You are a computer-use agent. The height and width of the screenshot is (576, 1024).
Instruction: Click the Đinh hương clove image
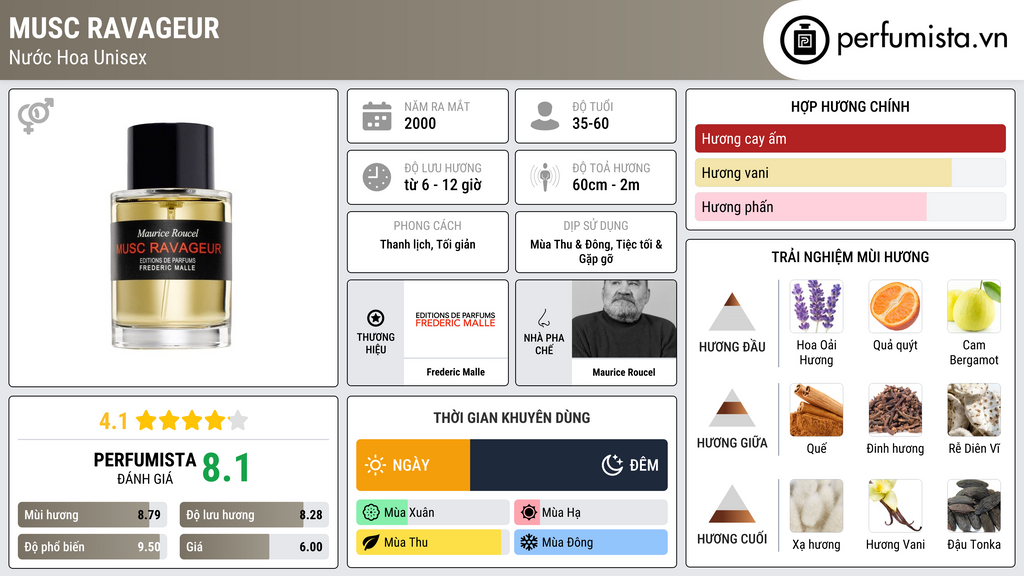[x=895, y=409]
